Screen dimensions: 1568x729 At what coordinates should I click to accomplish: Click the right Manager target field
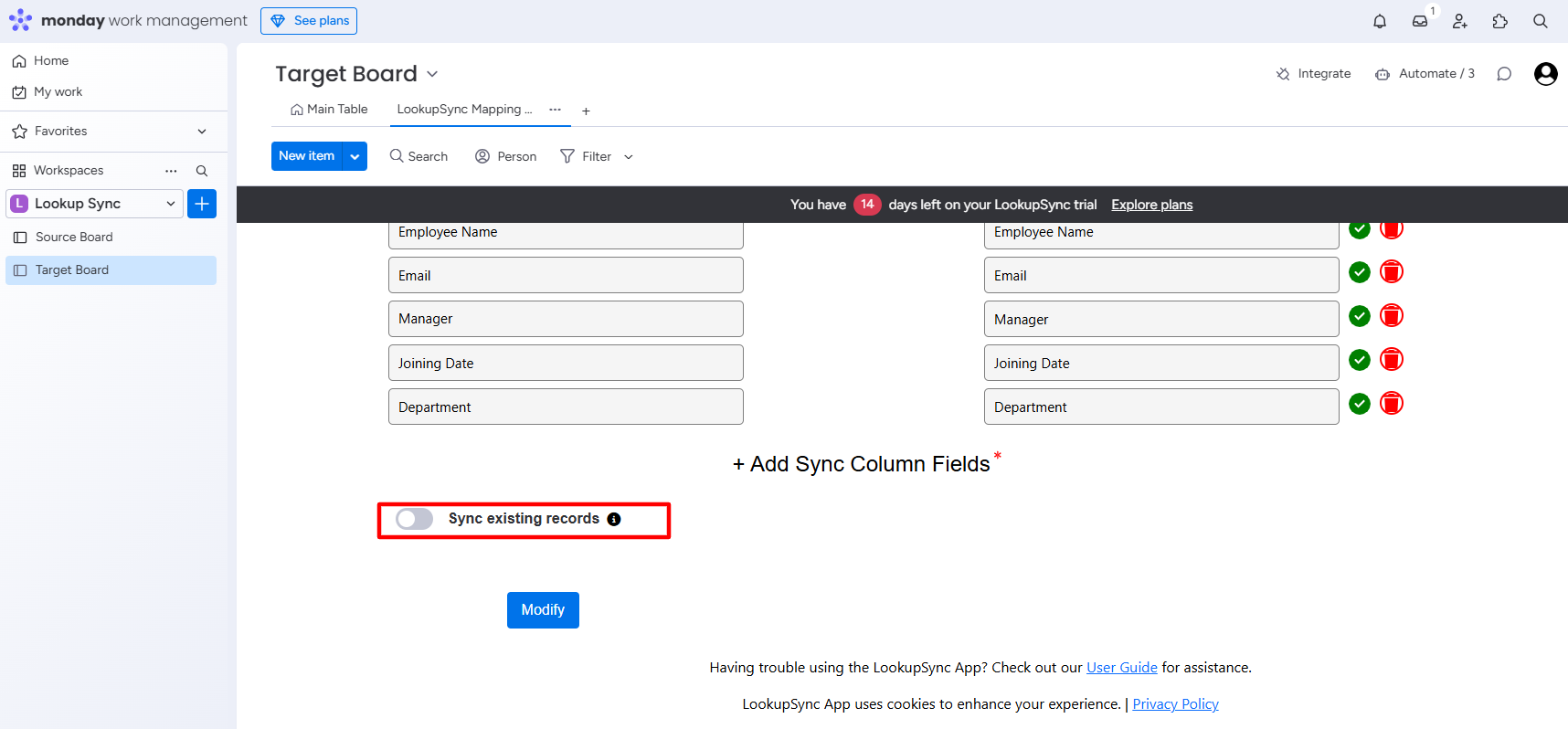click(1161, 319)
